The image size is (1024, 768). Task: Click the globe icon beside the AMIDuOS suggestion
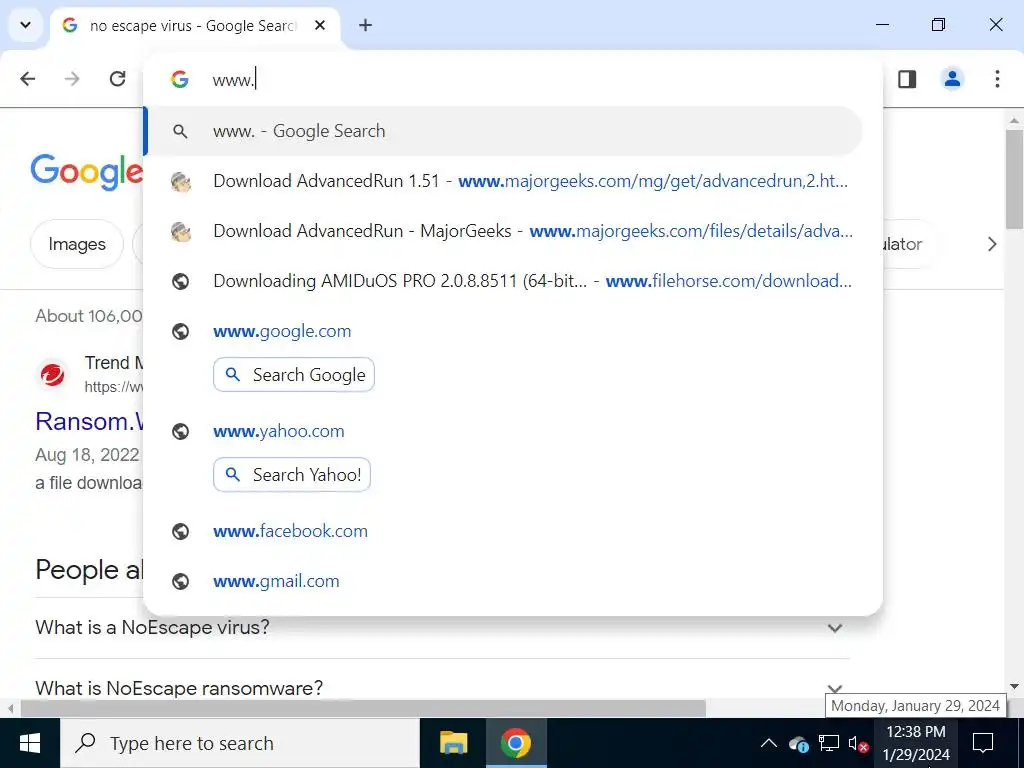coord(180,281)
